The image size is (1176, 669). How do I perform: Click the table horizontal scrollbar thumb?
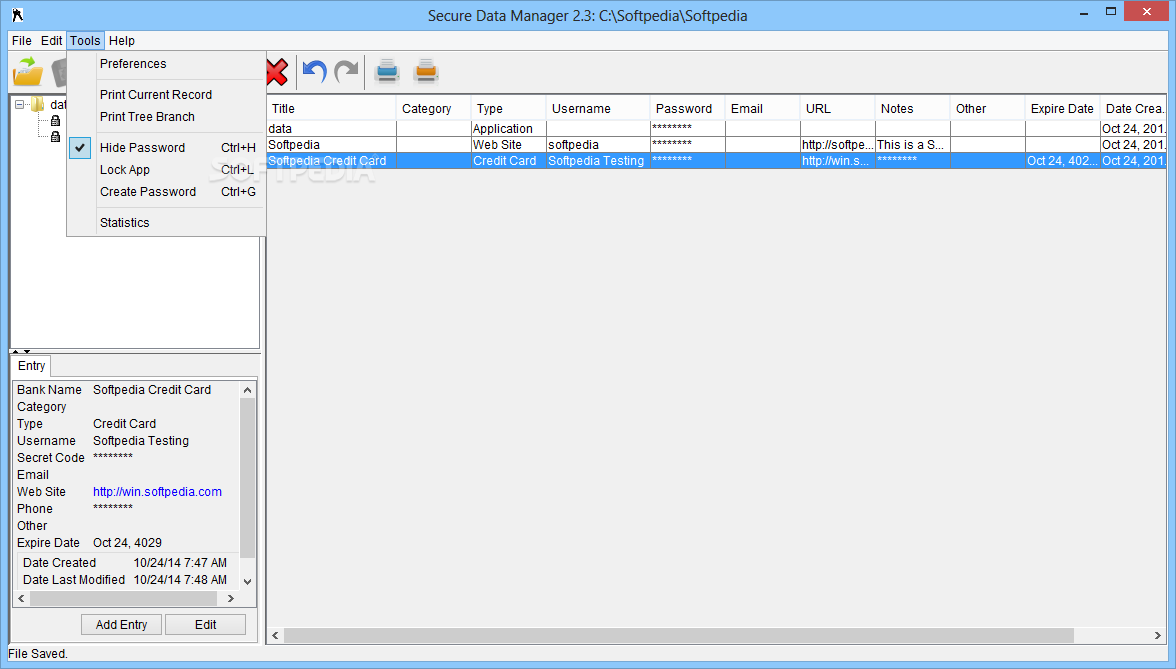[679, 635]
